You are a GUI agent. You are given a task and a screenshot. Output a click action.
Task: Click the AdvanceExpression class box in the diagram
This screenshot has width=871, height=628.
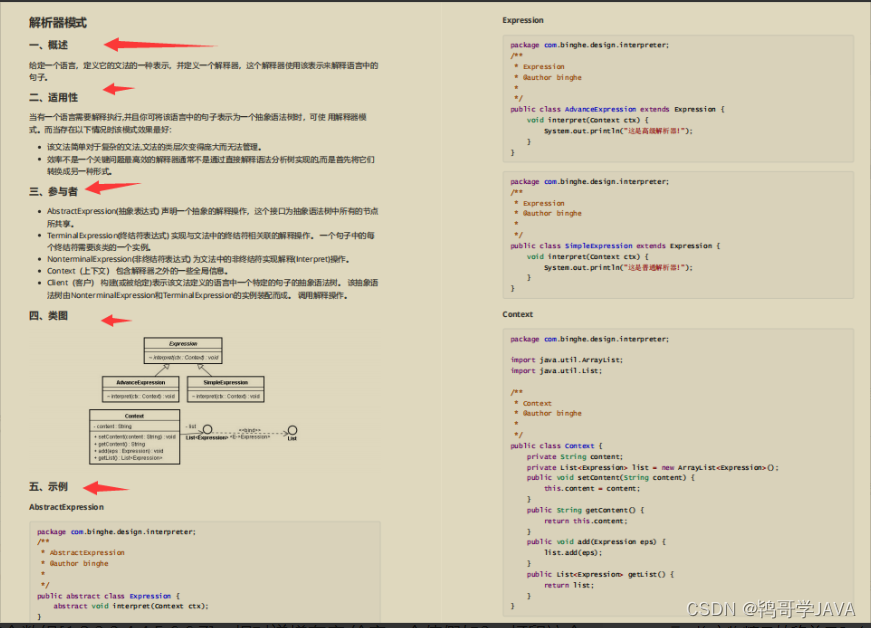point(141,389)
